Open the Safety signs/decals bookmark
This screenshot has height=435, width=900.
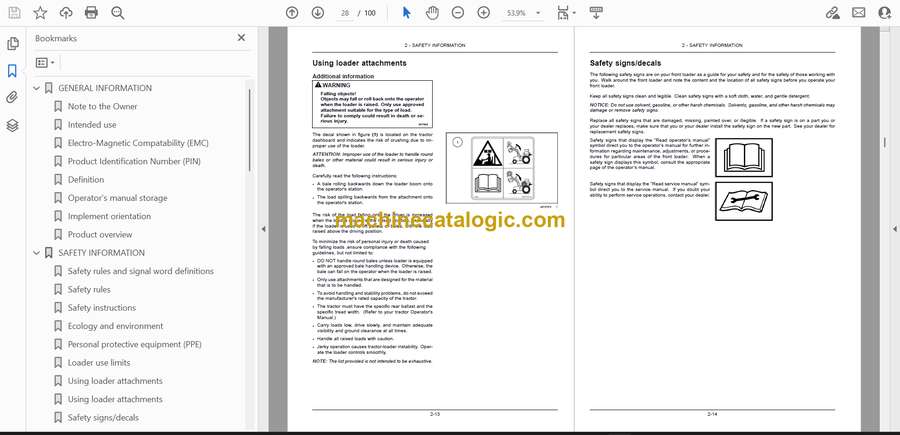[103, 418]
